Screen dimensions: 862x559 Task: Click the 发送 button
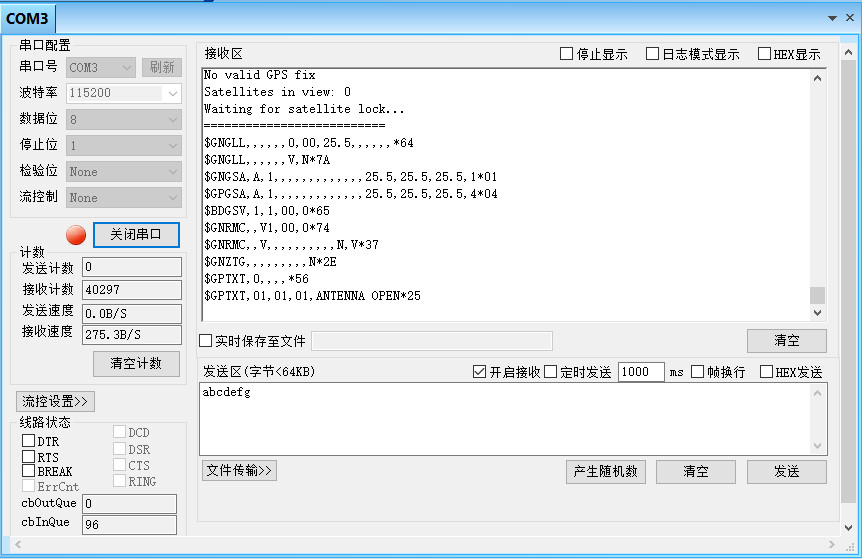pyautogui.click(x=787, y=472)
